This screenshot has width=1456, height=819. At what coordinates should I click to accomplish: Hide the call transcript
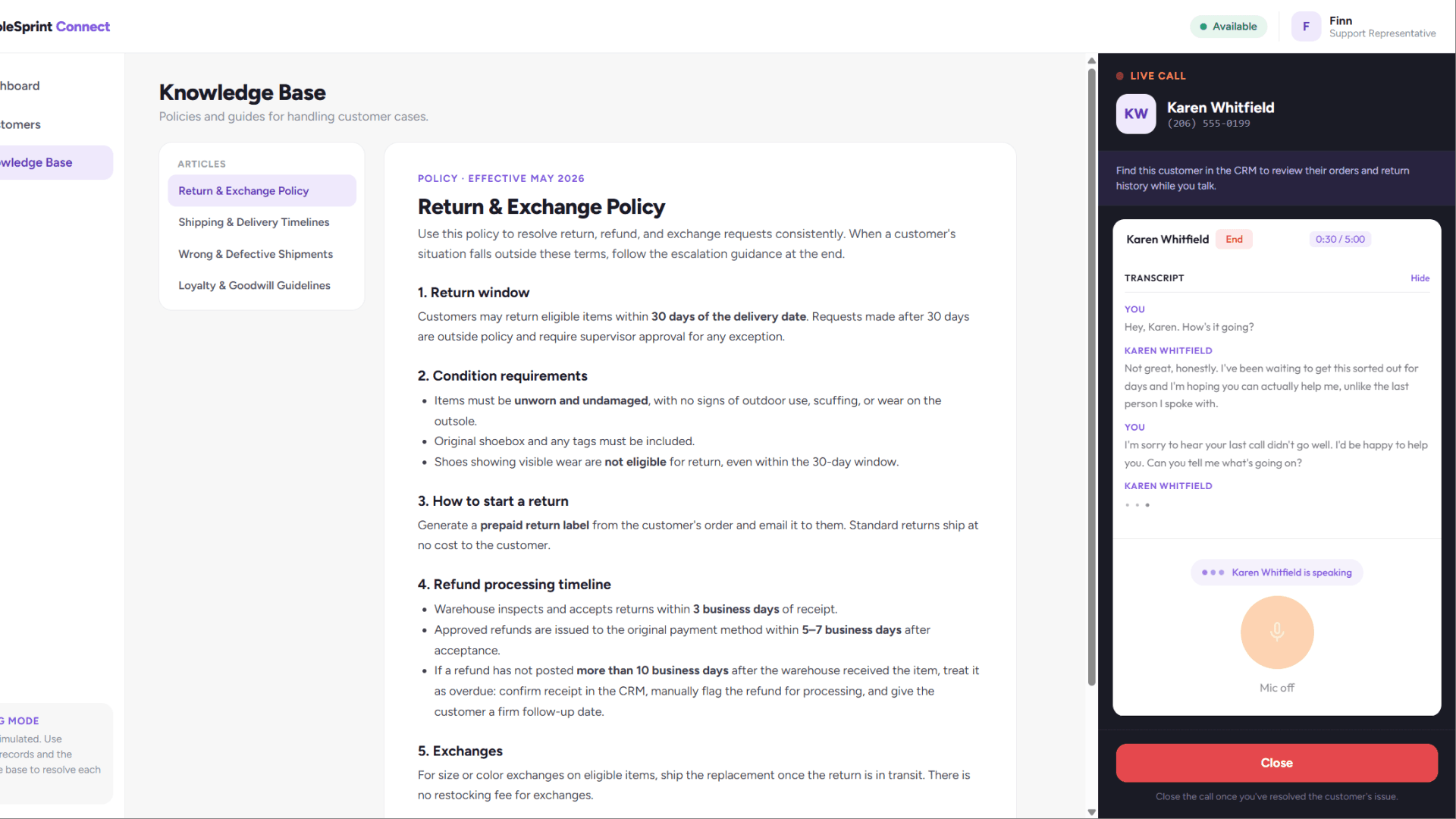pos(1420,278)
